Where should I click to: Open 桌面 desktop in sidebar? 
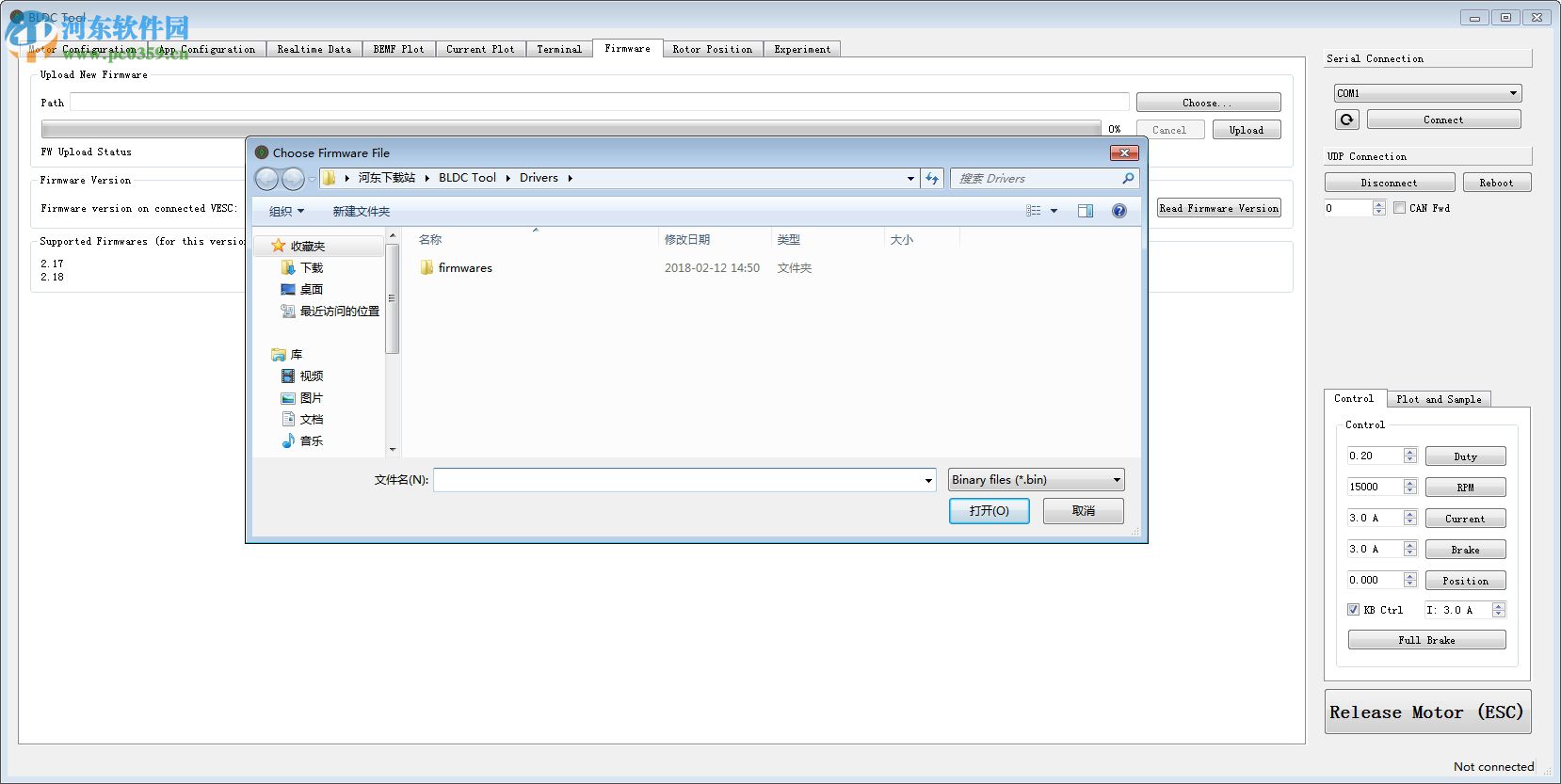tap(302, 289)
